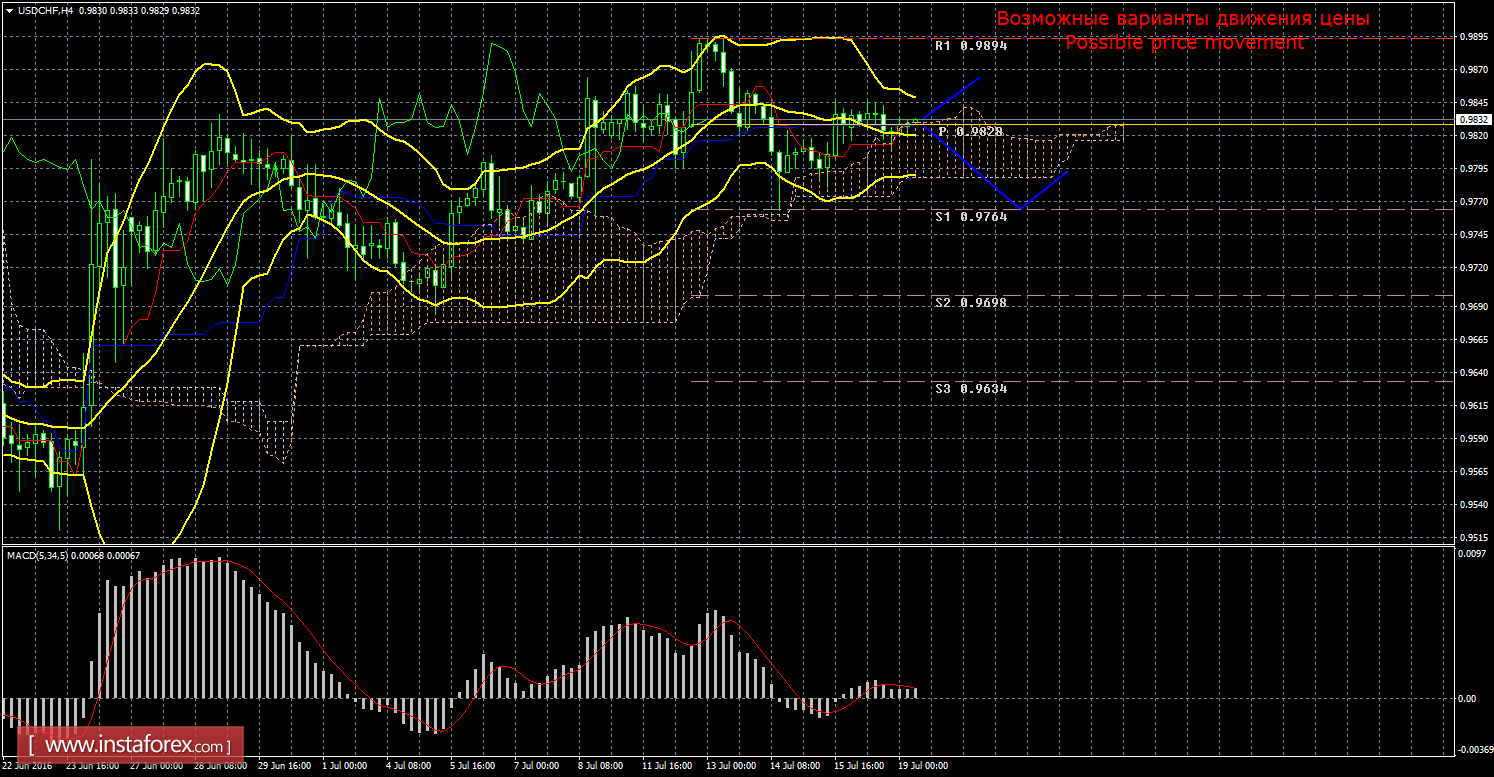Click the 1 Jul 00:00 time label
This screenshot has width=1494, height=777.
pos(345,766)
